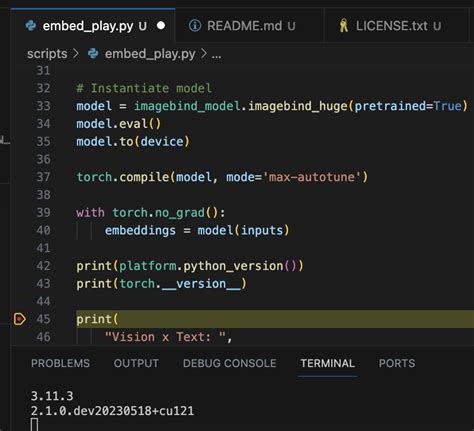Click the chevron after scripts in breadcrumb
This screenshot has width=474, height=431.
click(76, 54)
